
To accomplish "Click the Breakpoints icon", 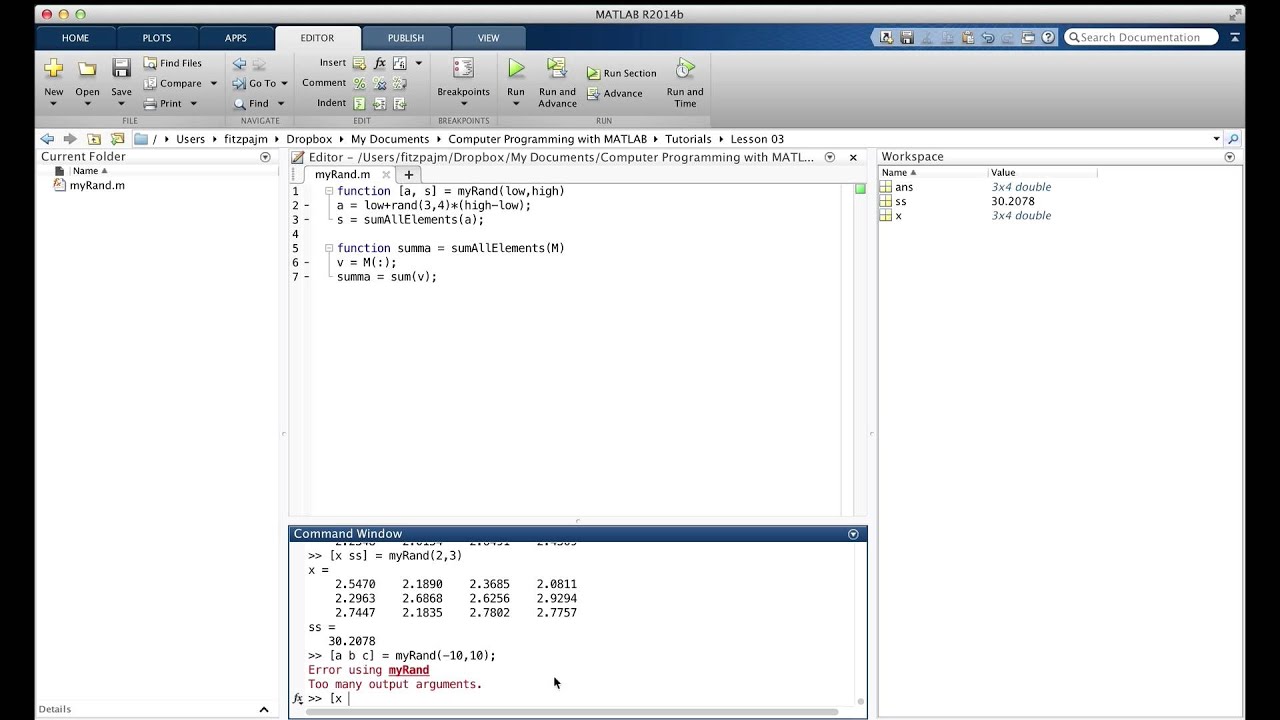I will [x=463, y=68].
